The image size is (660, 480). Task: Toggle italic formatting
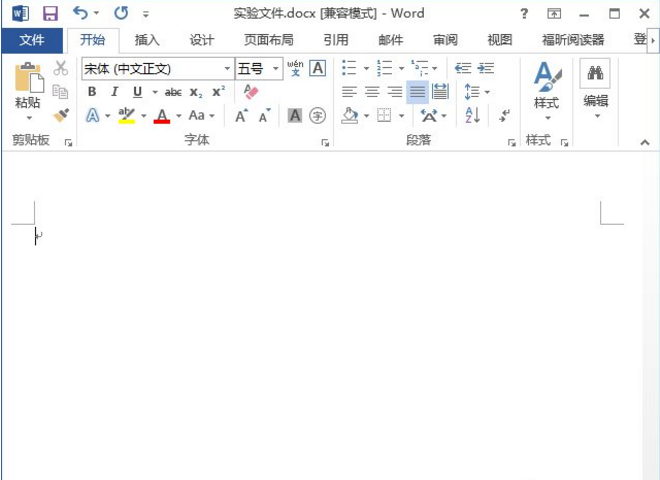pyautogui.click(x=114, y=92)
